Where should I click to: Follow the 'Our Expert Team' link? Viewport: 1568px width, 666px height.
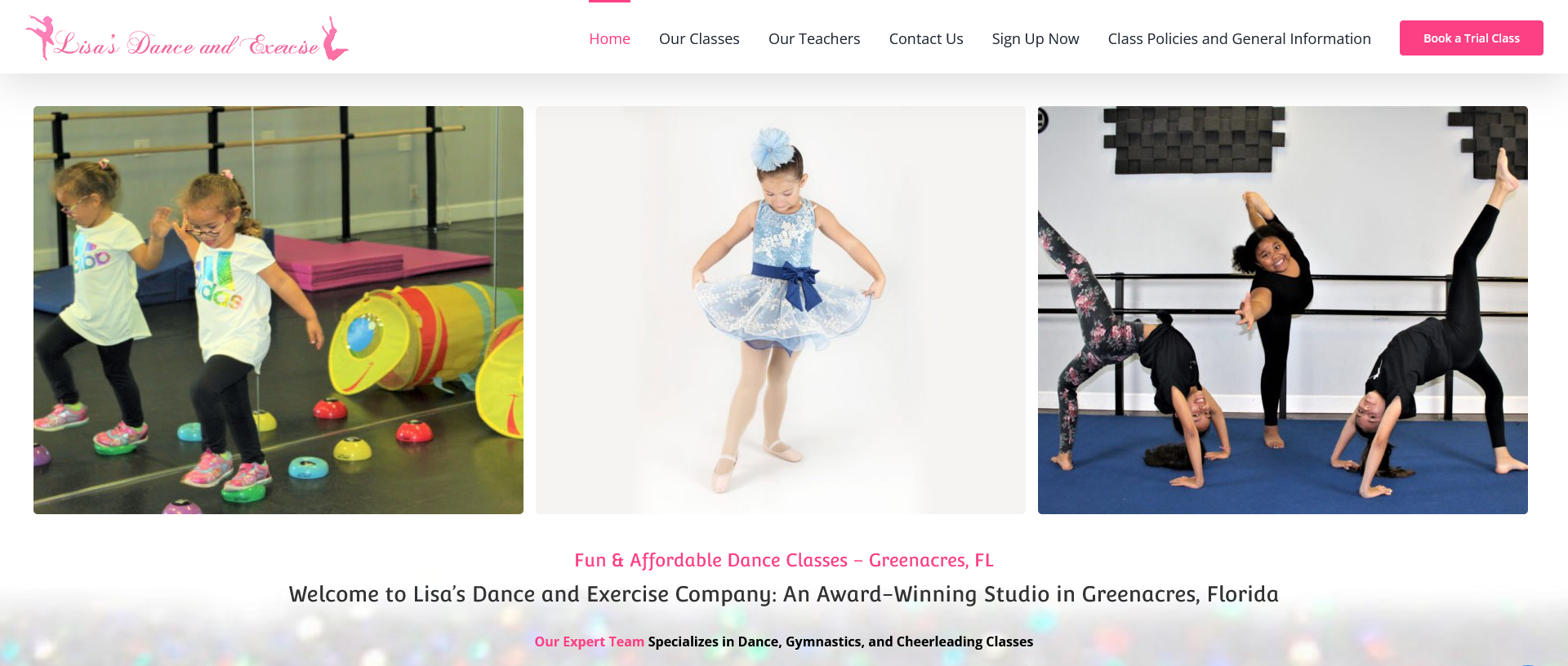(x=589, y=642)
